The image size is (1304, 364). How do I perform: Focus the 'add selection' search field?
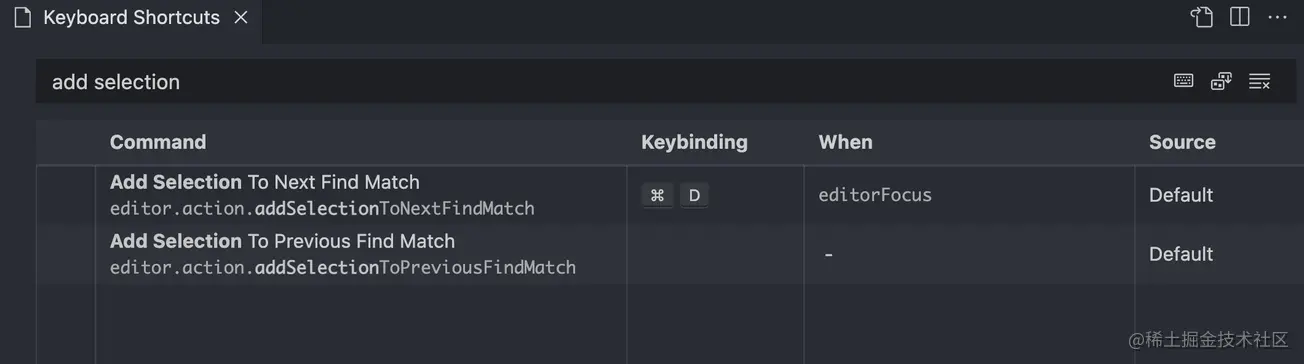[x=600, y=81]
